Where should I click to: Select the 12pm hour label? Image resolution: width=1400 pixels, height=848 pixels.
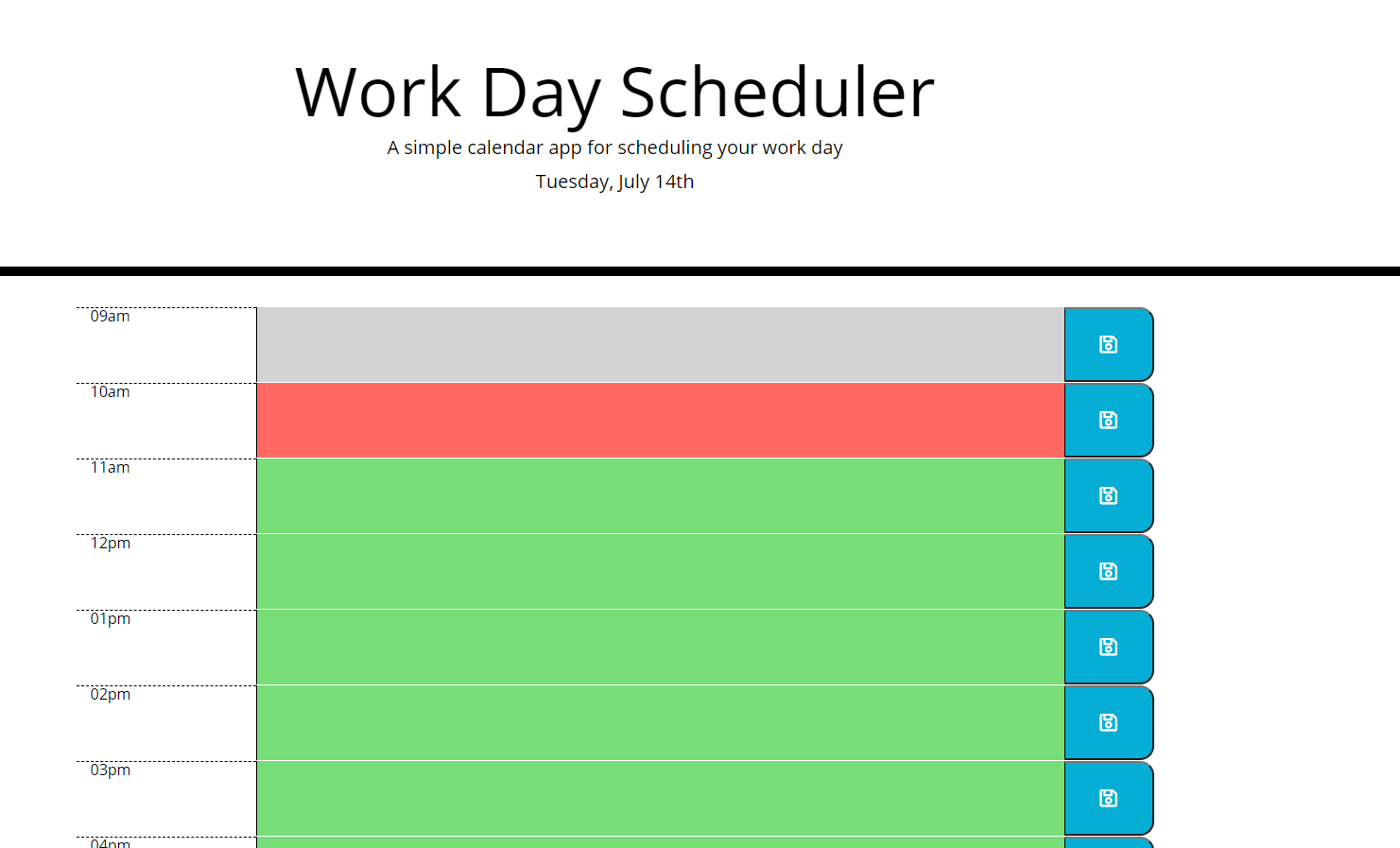(x=110, y=543)
